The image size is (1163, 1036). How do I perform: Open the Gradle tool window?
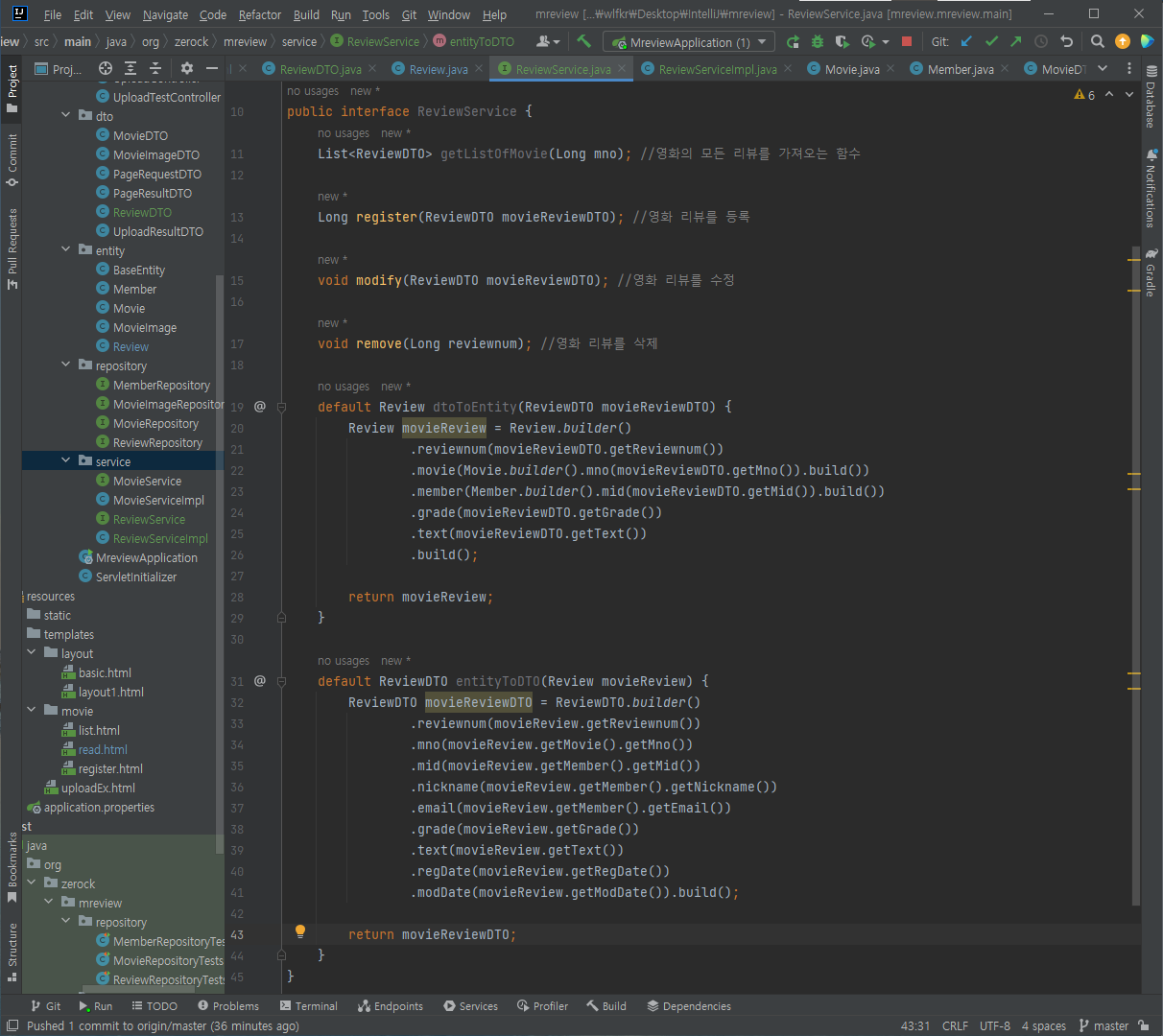[x=1151, y=273]
